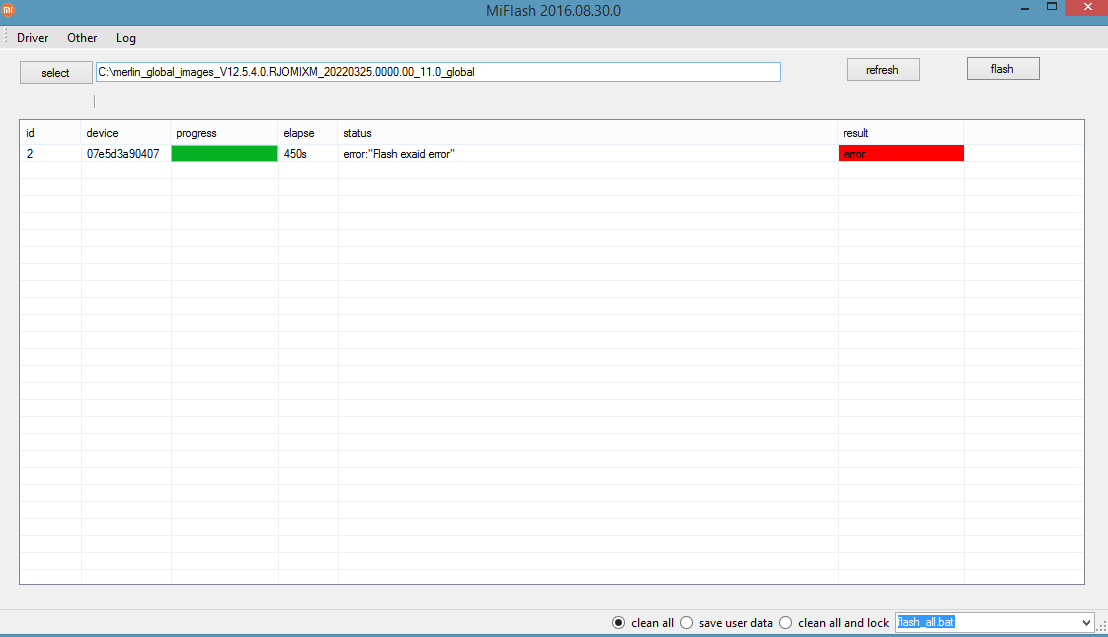Viewport: 1108px width, 637px height.
Task: Select the clean all radio option
Action: [x=642, y=623]
